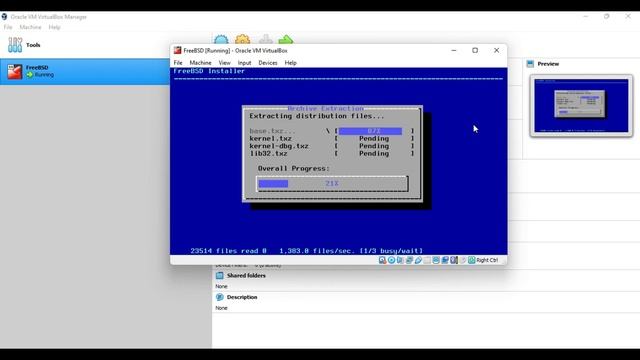Click the Shared folders heading link
This screenshot has width=640, height=360.
pyautogui.click(x=246, y=276)
